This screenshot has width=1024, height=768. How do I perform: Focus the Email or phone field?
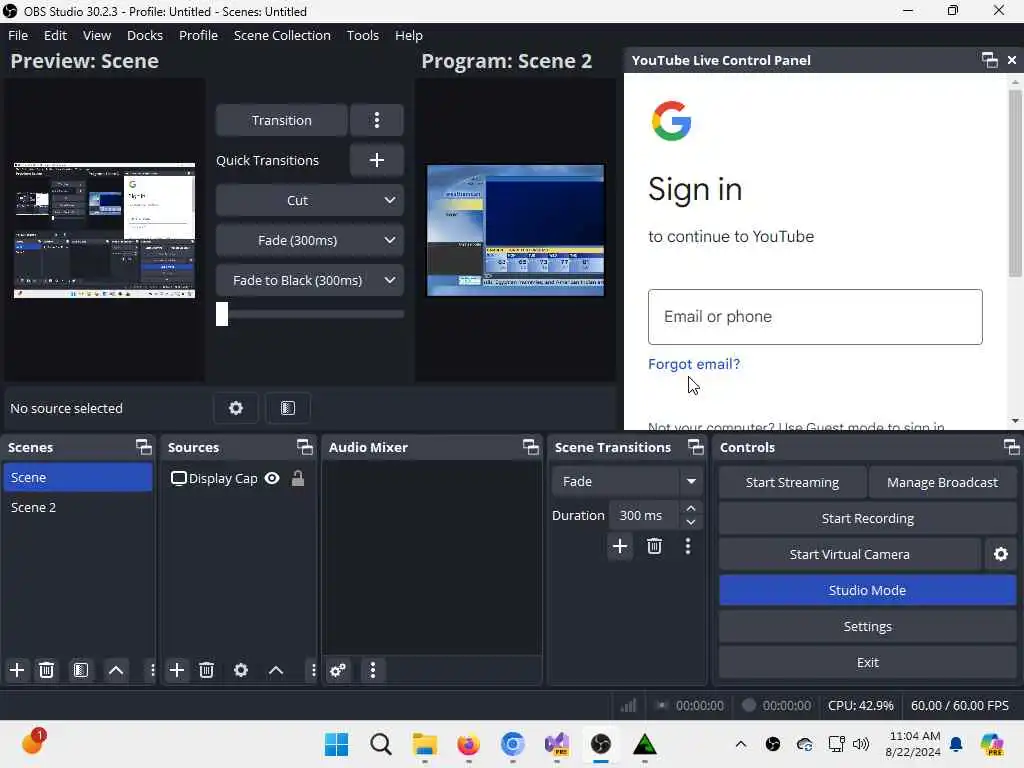click(x=815, y=317)
